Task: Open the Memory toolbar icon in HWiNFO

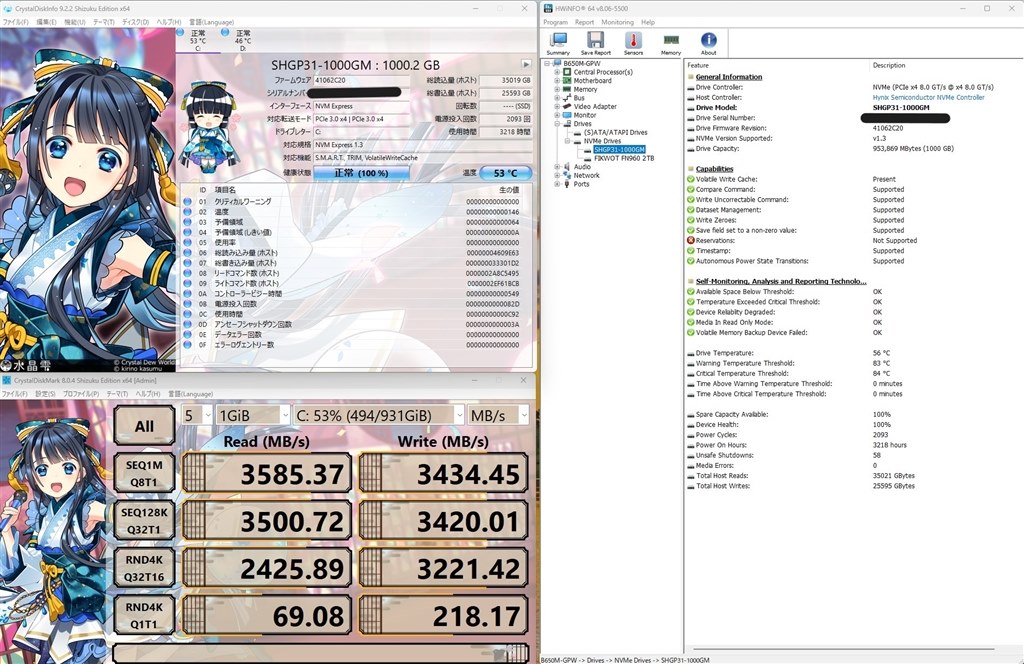Action: click(x=671, y=44)
